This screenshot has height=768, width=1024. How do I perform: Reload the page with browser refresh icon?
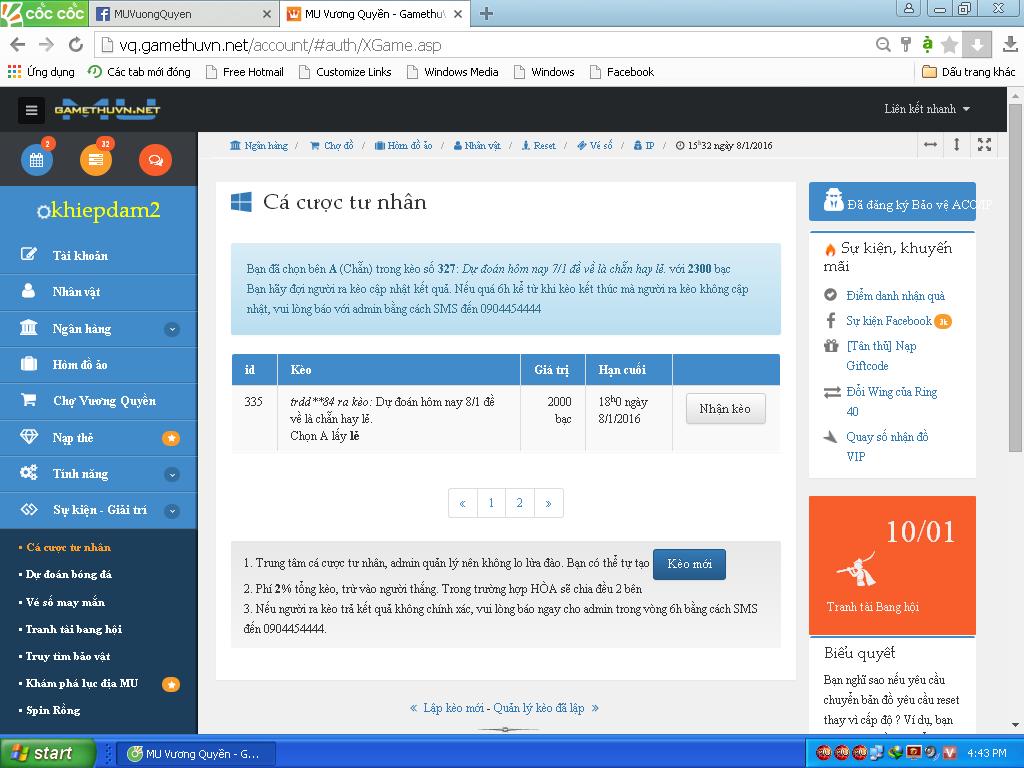coord(75,45)
